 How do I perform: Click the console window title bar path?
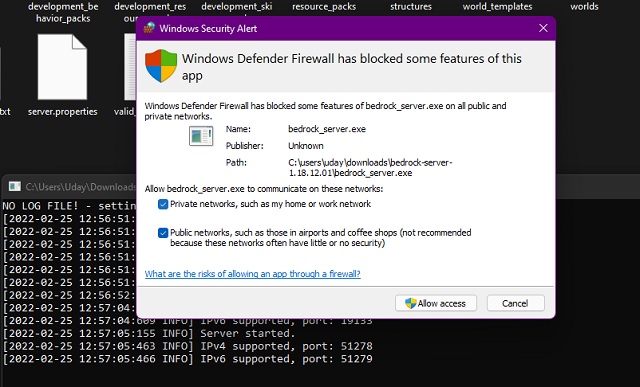coord(80,187)
